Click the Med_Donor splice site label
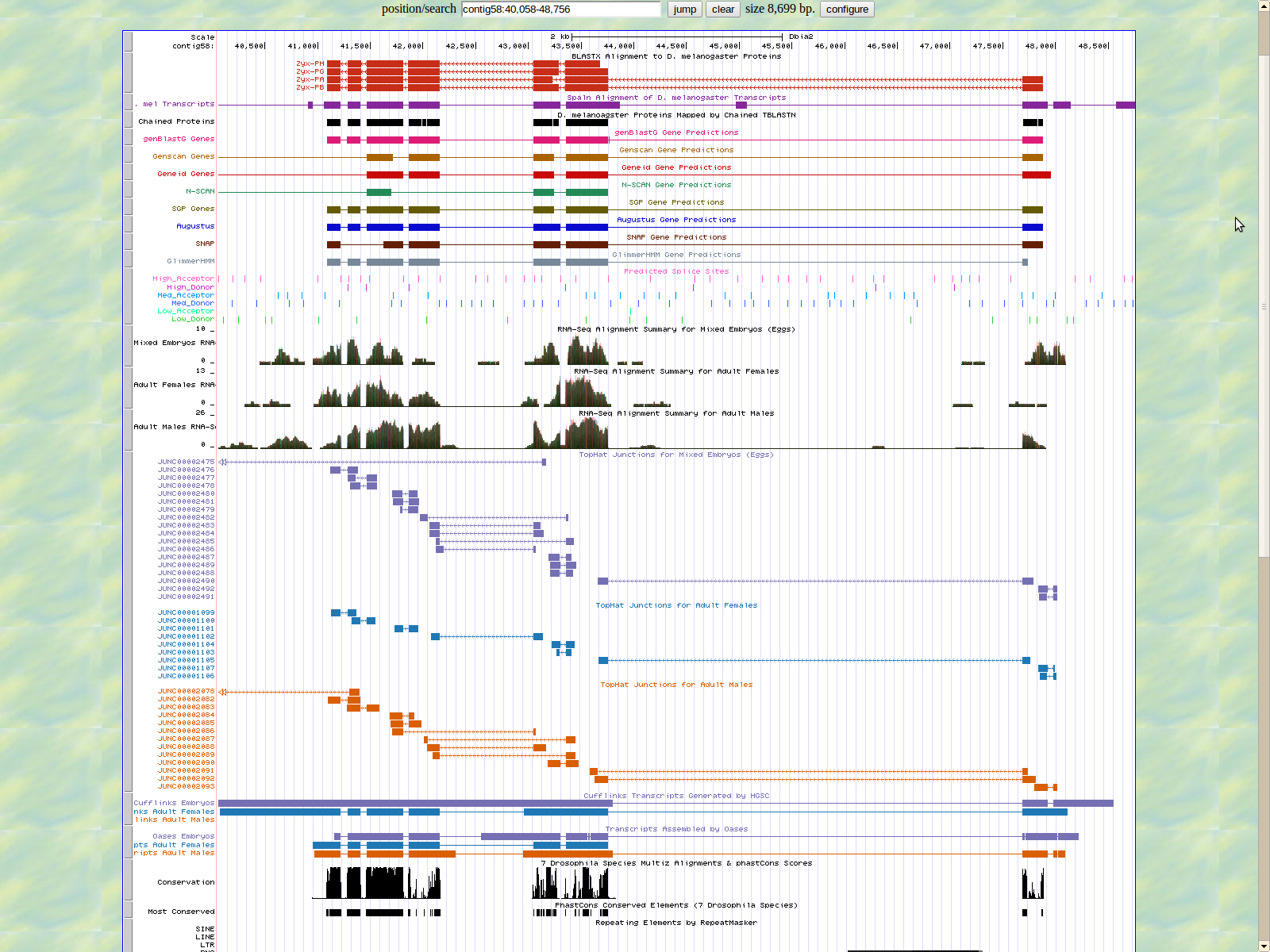Viewport: 1270px width, 952px height. click(x=193, y=303)
